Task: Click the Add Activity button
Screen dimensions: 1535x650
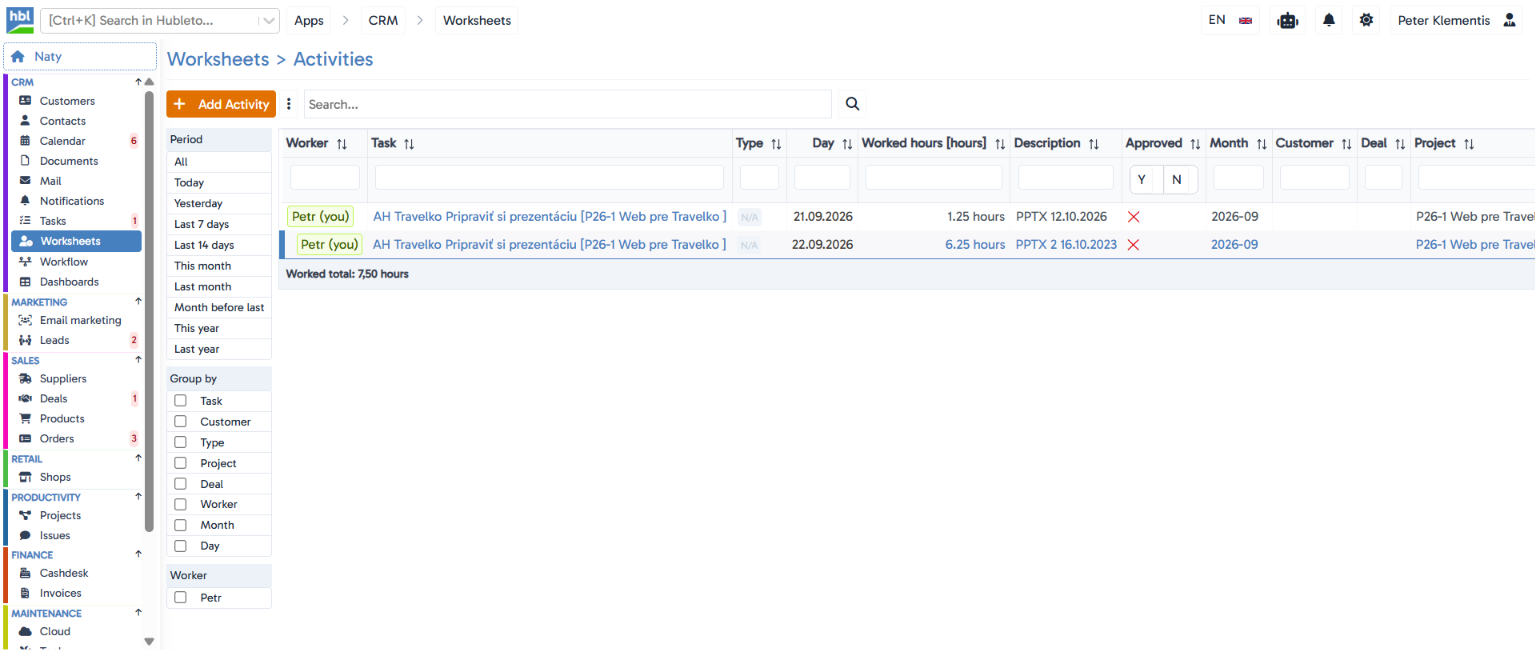Action: (x=221, y=104)
